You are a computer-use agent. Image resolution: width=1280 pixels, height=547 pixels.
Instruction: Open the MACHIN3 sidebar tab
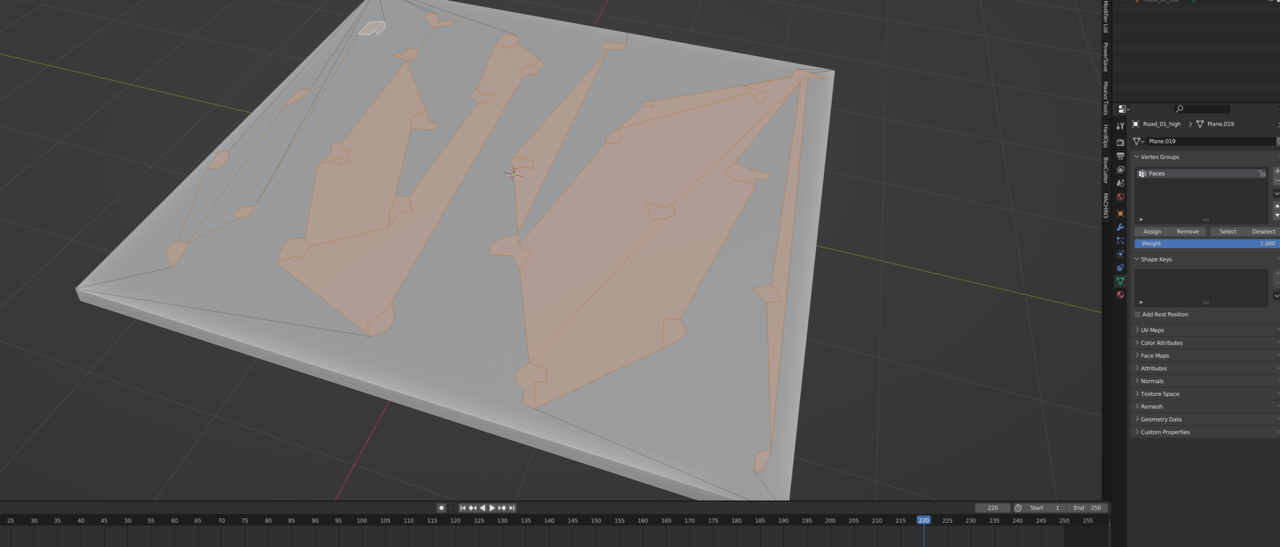(1106, 205)
